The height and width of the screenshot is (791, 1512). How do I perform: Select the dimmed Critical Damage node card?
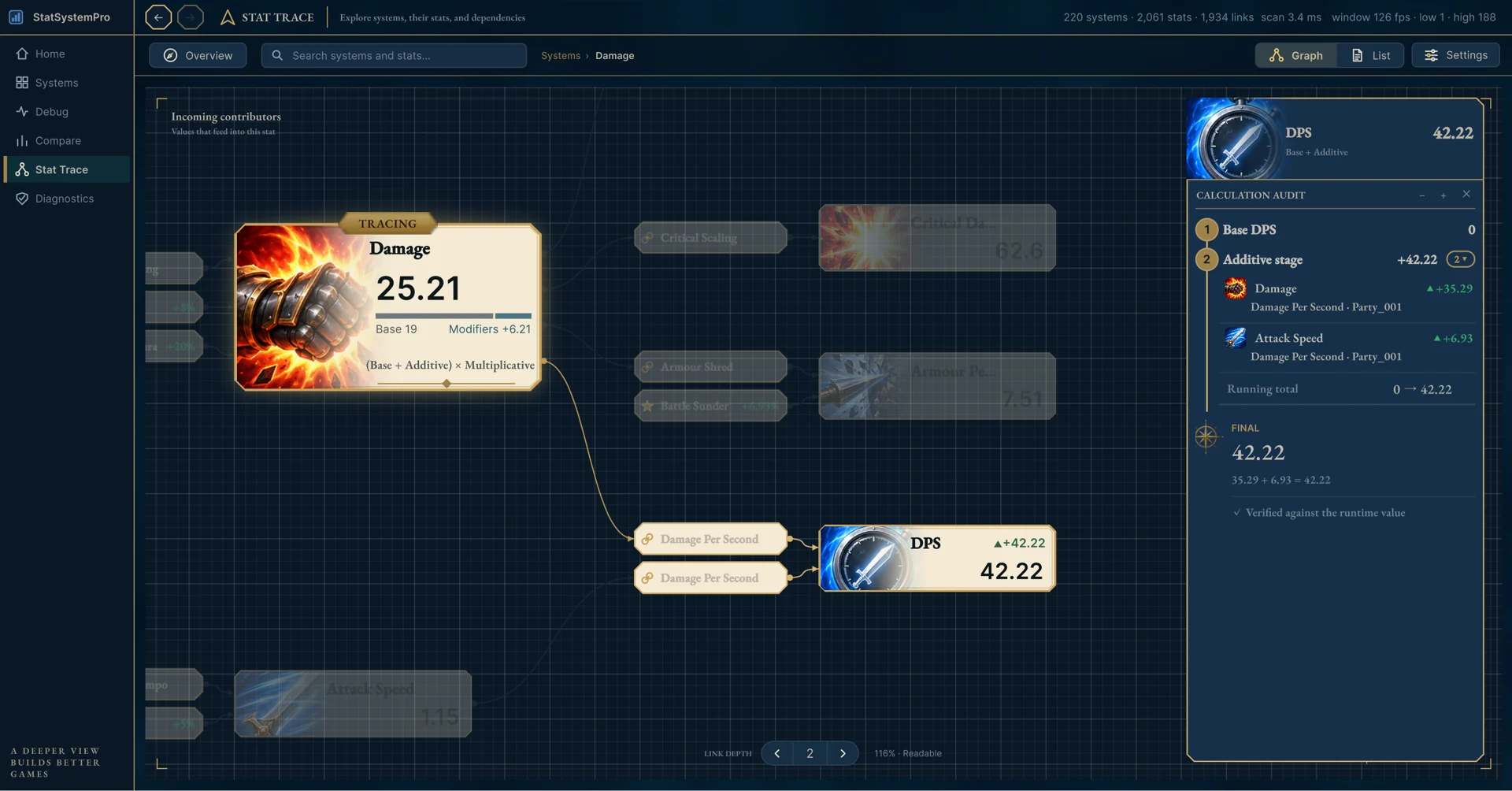pyautogui.click(x=937, y=238)
